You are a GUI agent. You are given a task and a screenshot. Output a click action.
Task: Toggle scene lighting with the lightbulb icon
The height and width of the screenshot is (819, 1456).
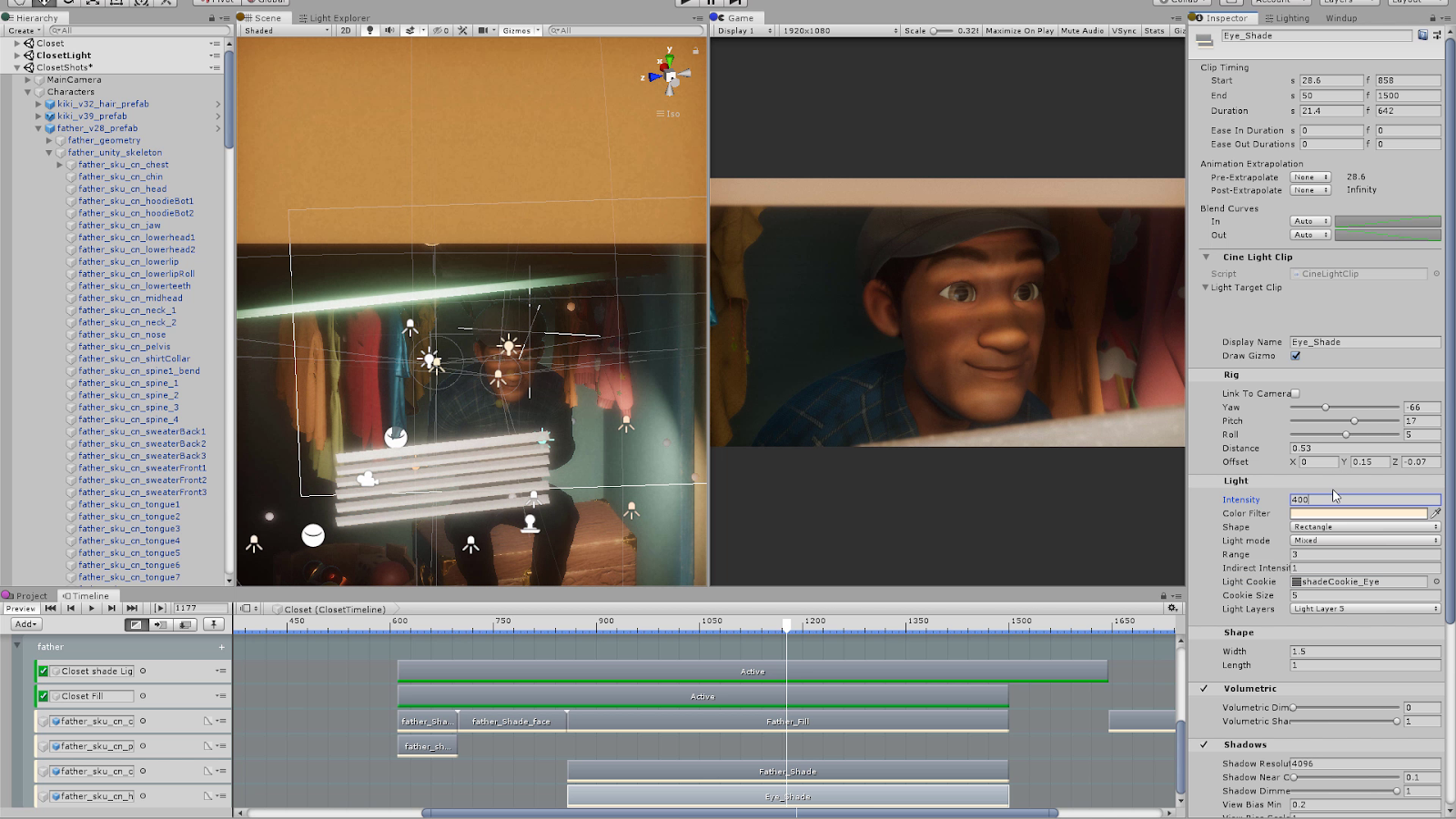click(369, 30)
